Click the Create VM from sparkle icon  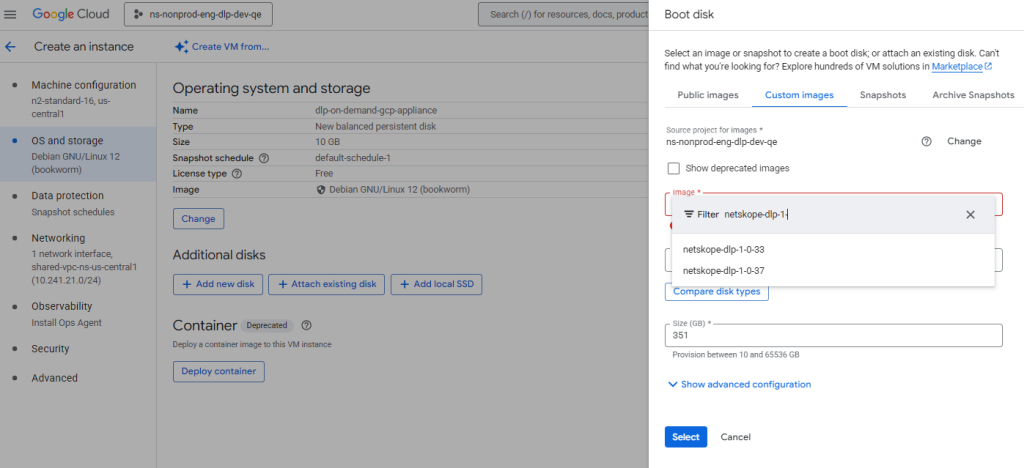[x=181, y=47]
